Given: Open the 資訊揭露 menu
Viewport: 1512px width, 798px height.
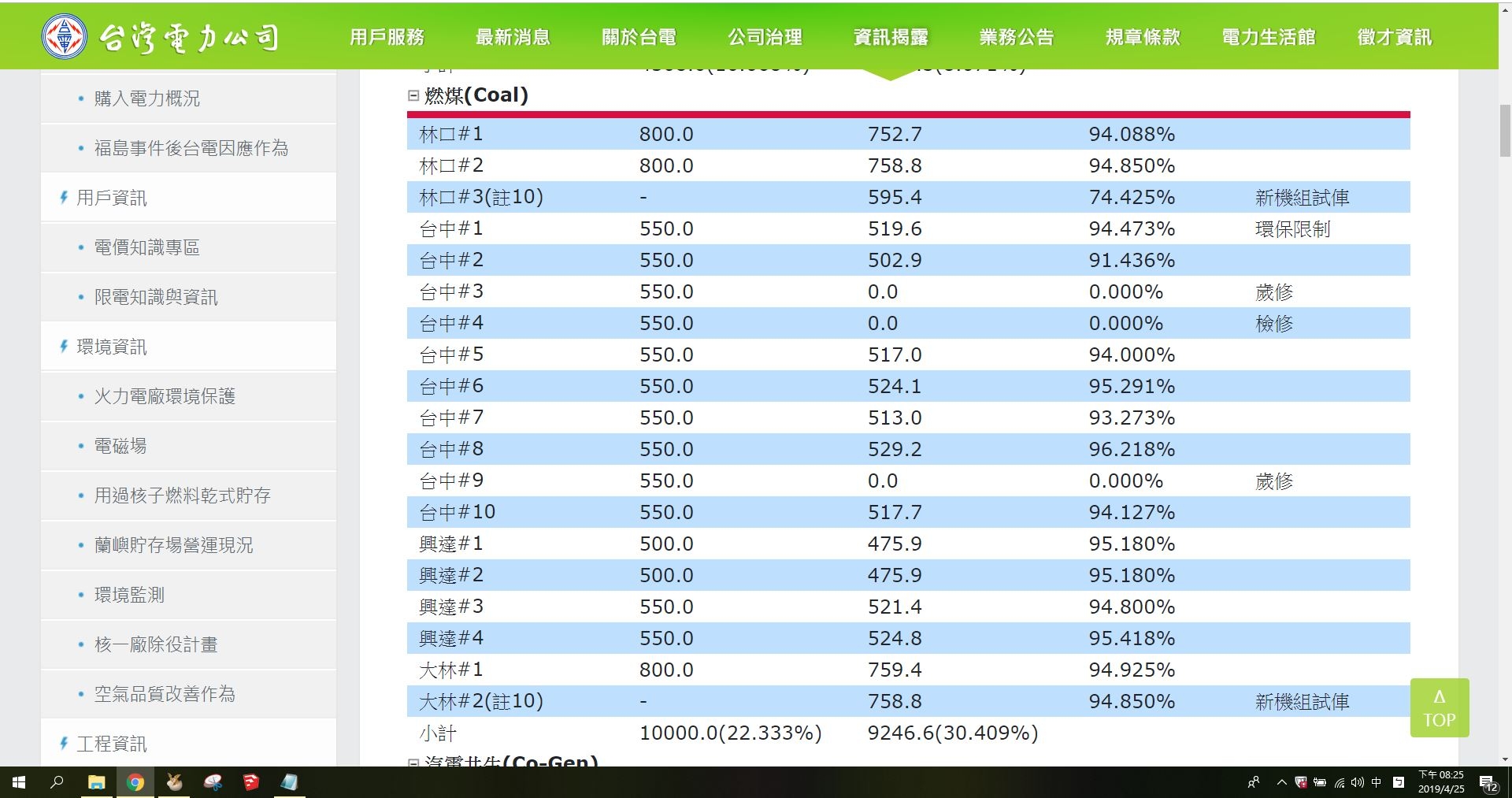Looking at the screenshot, I should pyautogui.click(x=891, y=37).
